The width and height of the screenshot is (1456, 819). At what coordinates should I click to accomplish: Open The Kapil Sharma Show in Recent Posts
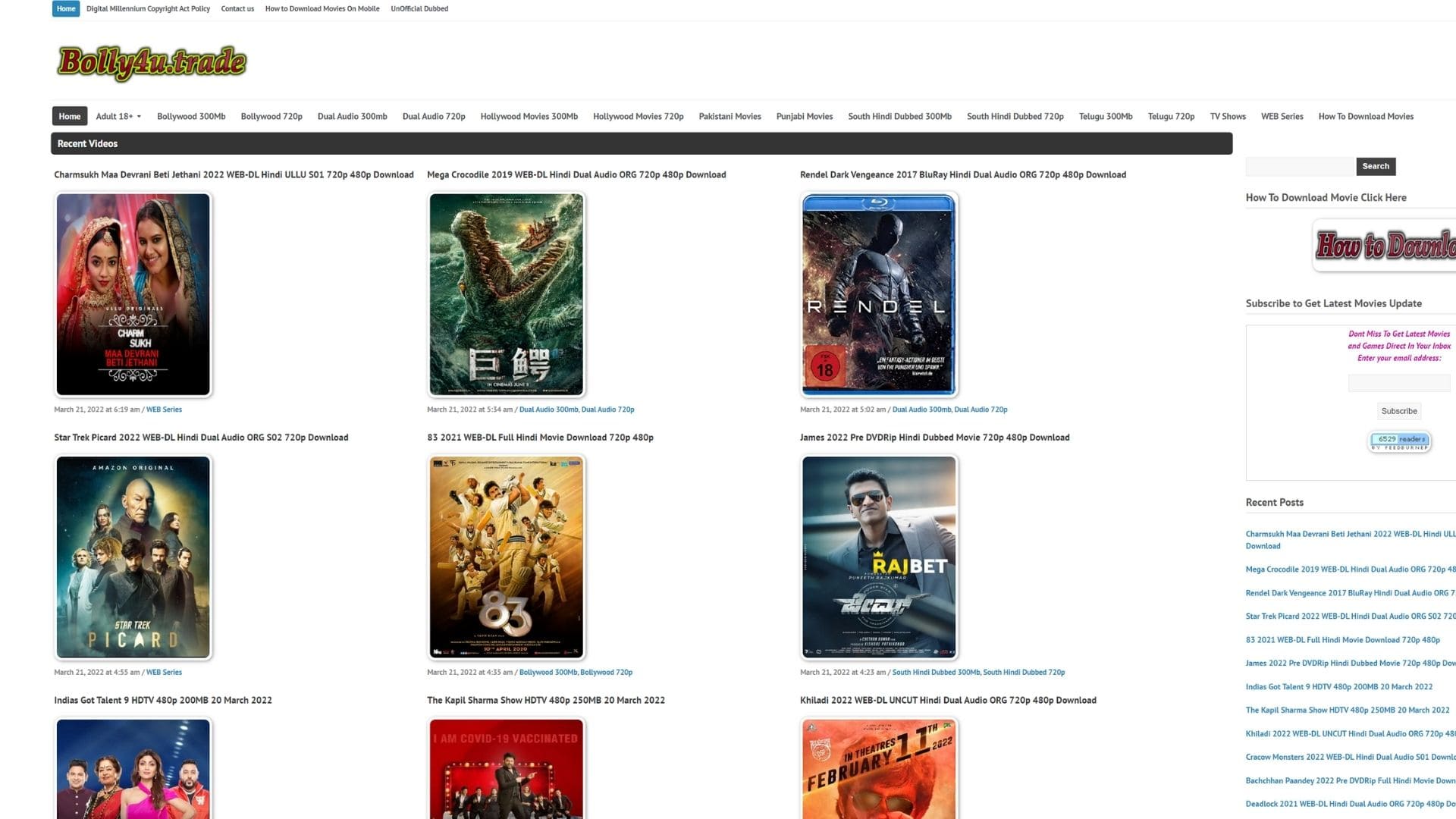pos(1347,711)
